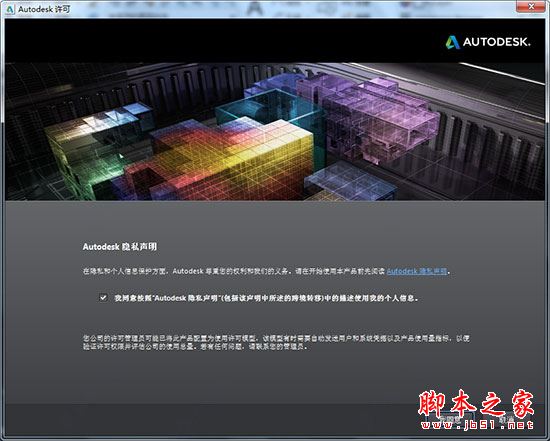Screen dimensions: 550x441
Task: Click the paragraph starting with 您公司的许可管理员
Action: click(276, 342)
